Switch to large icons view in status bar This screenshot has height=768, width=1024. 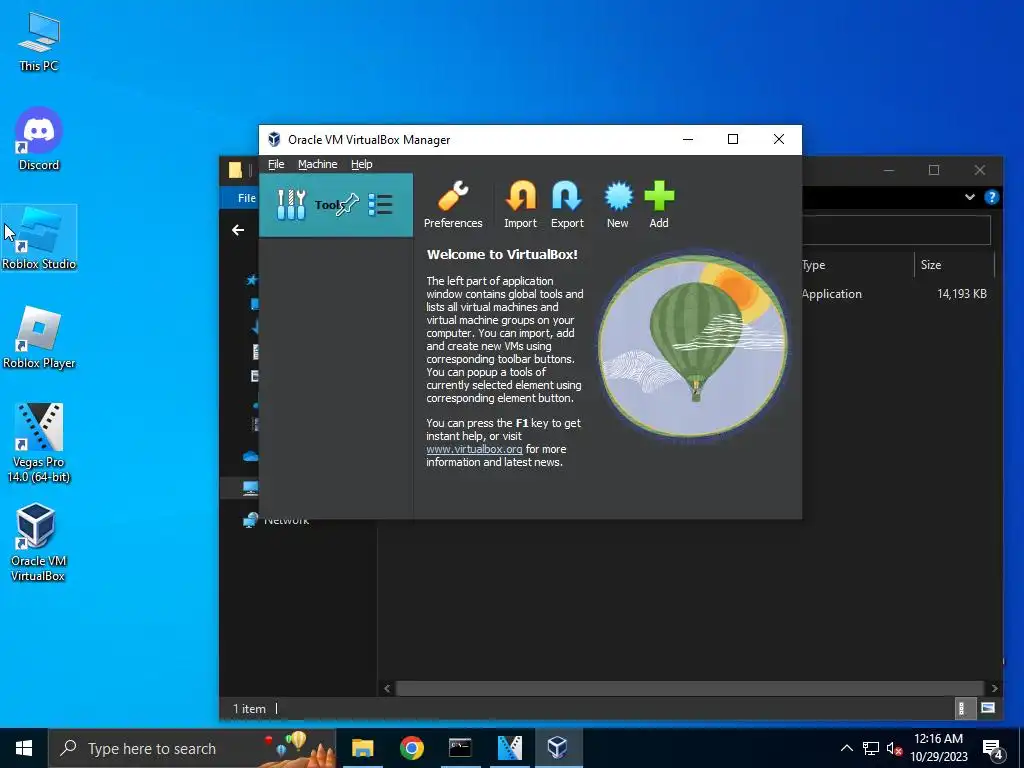(x=987, y=709)
